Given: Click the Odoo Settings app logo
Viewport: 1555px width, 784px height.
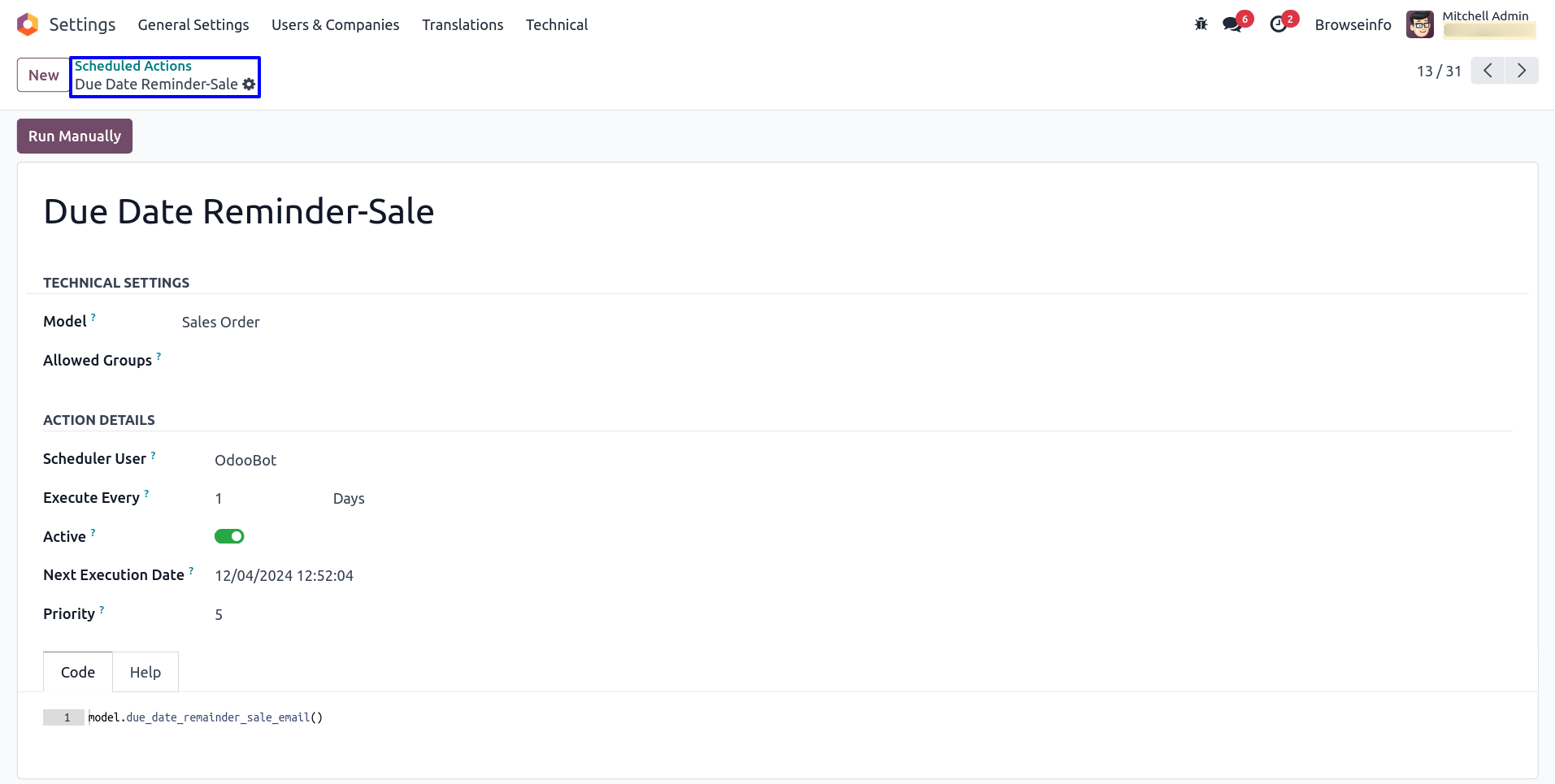Looking at the screenshot, I should pos(28,24).
